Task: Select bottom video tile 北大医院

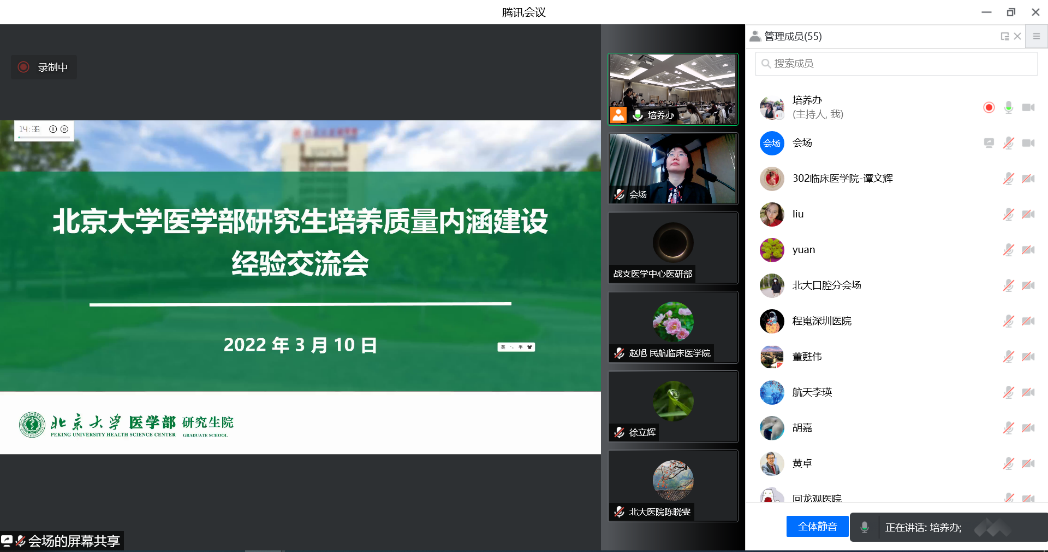Action: 673,486
